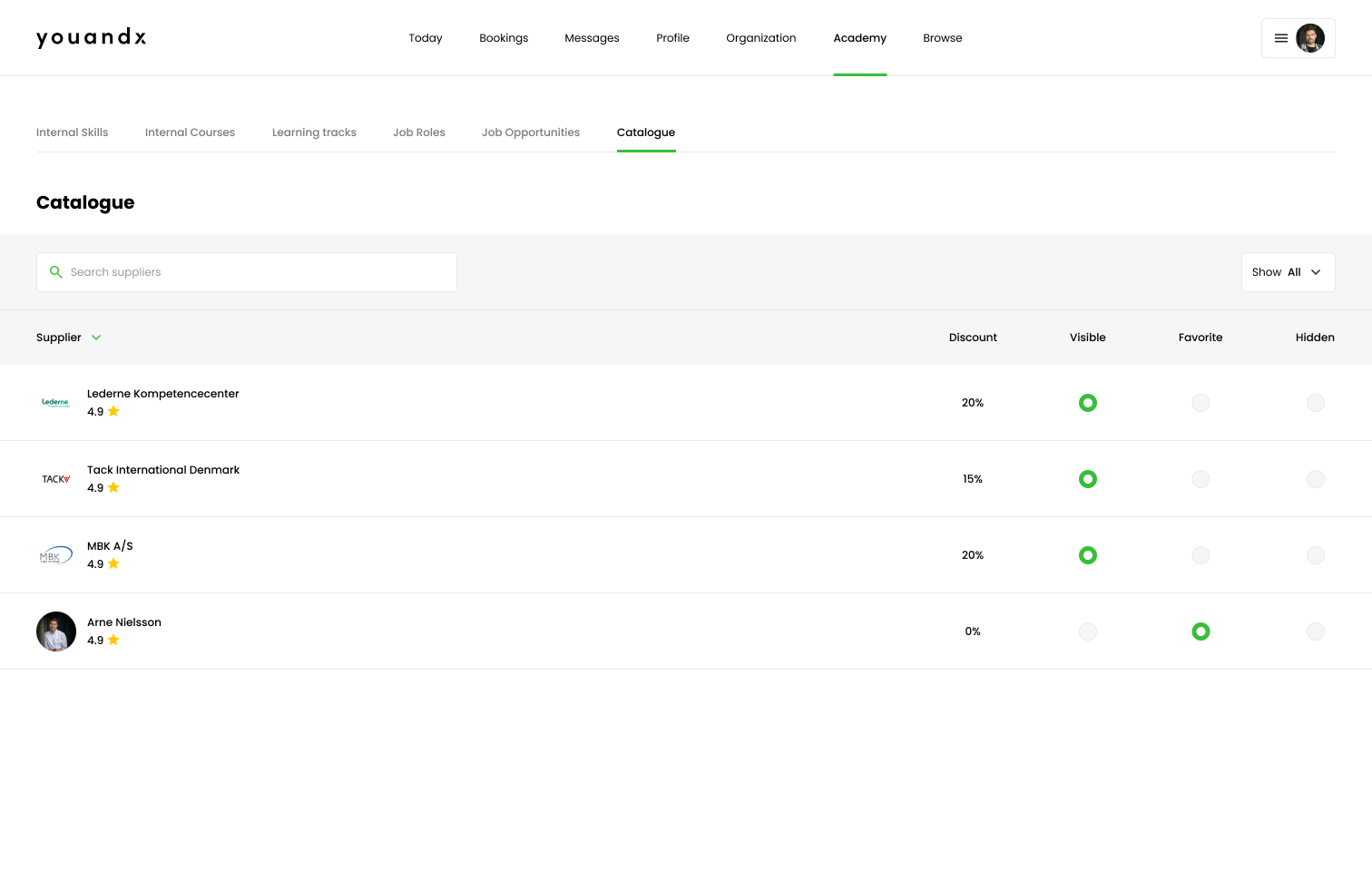Click Arne Nielsson's profile photo
Viewport: 1372px width, 891px height.
(x=56, y=632)
